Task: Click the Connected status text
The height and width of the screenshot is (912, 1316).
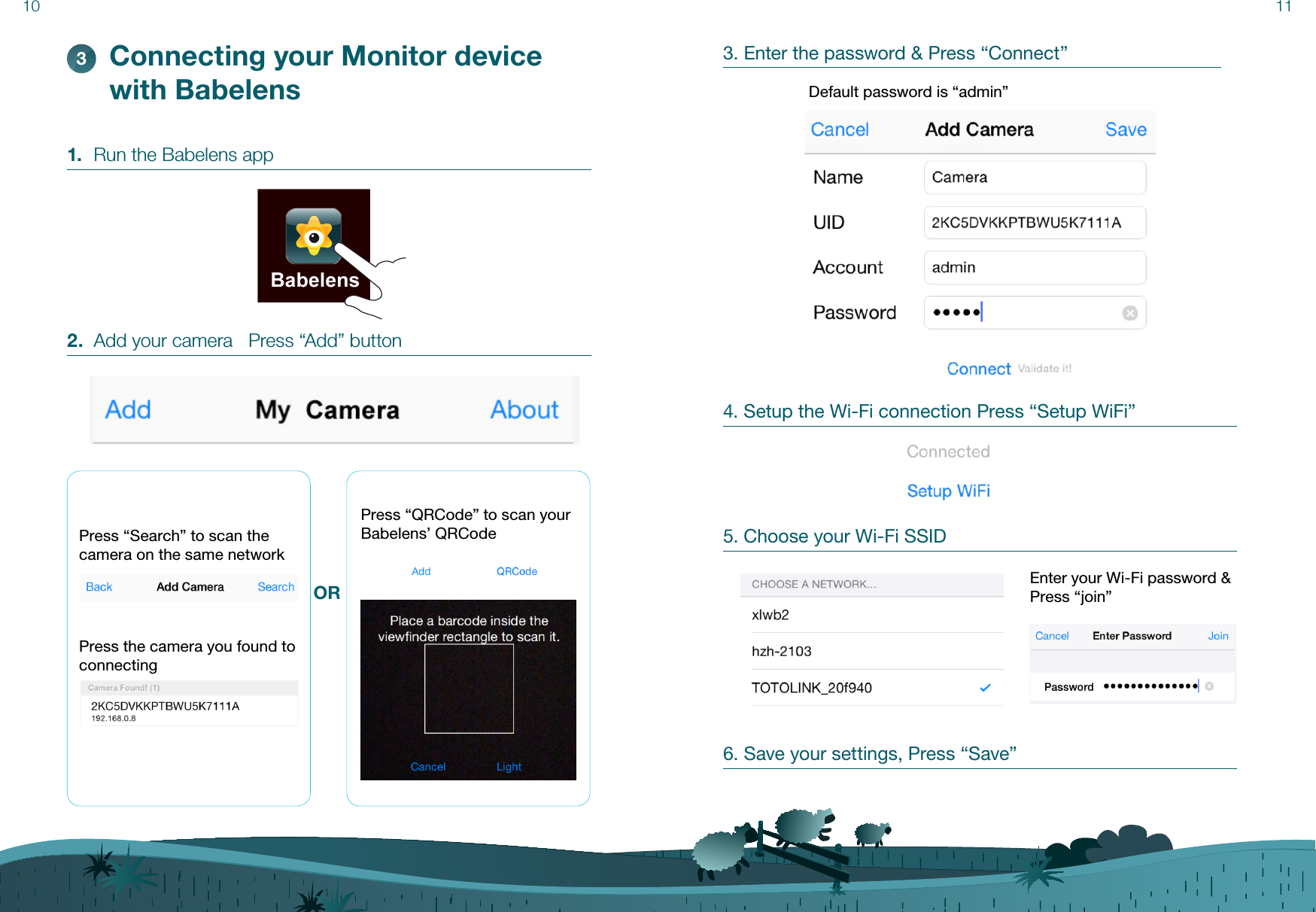Action: [948, 451]
